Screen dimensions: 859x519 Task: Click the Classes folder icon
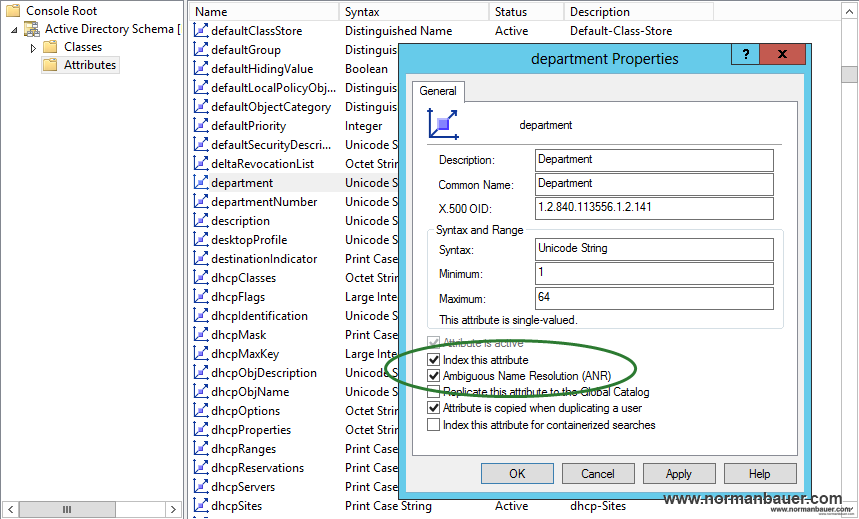point(50,47)
